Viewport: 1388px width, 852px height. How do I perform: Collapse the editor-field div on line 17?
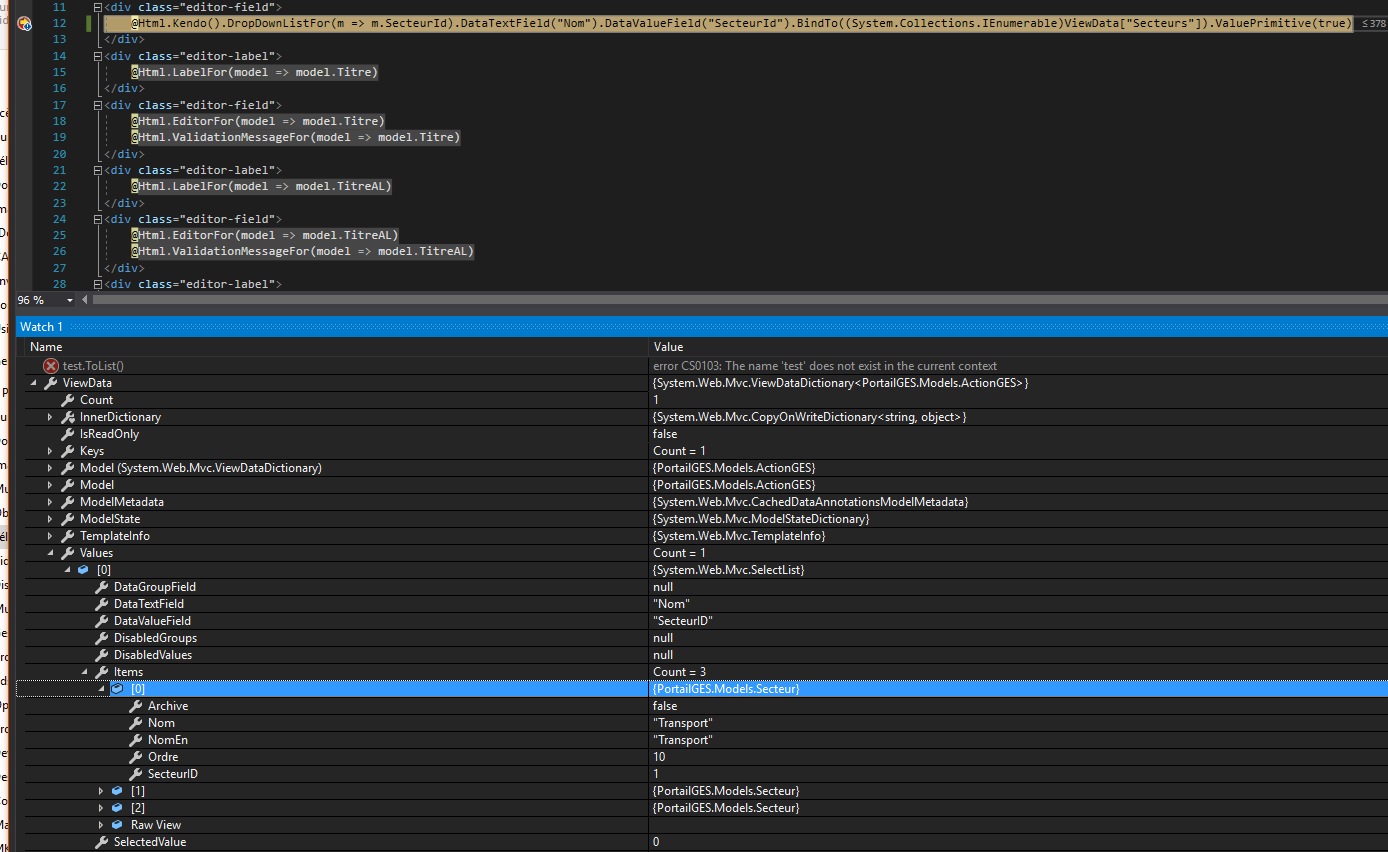pos(97,105)
